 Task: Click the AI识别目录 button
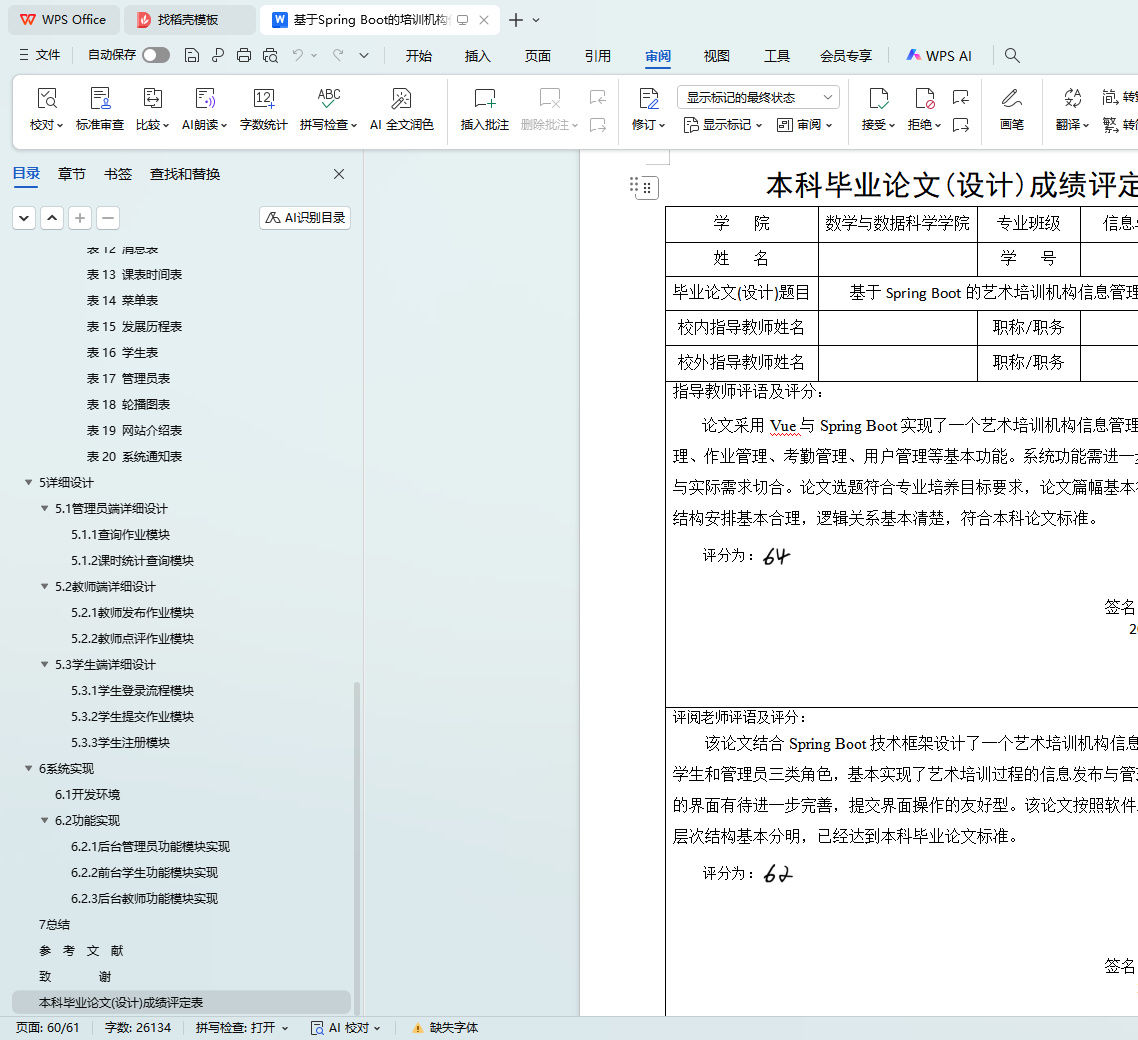pyautogui.click(x=305, y=218)
